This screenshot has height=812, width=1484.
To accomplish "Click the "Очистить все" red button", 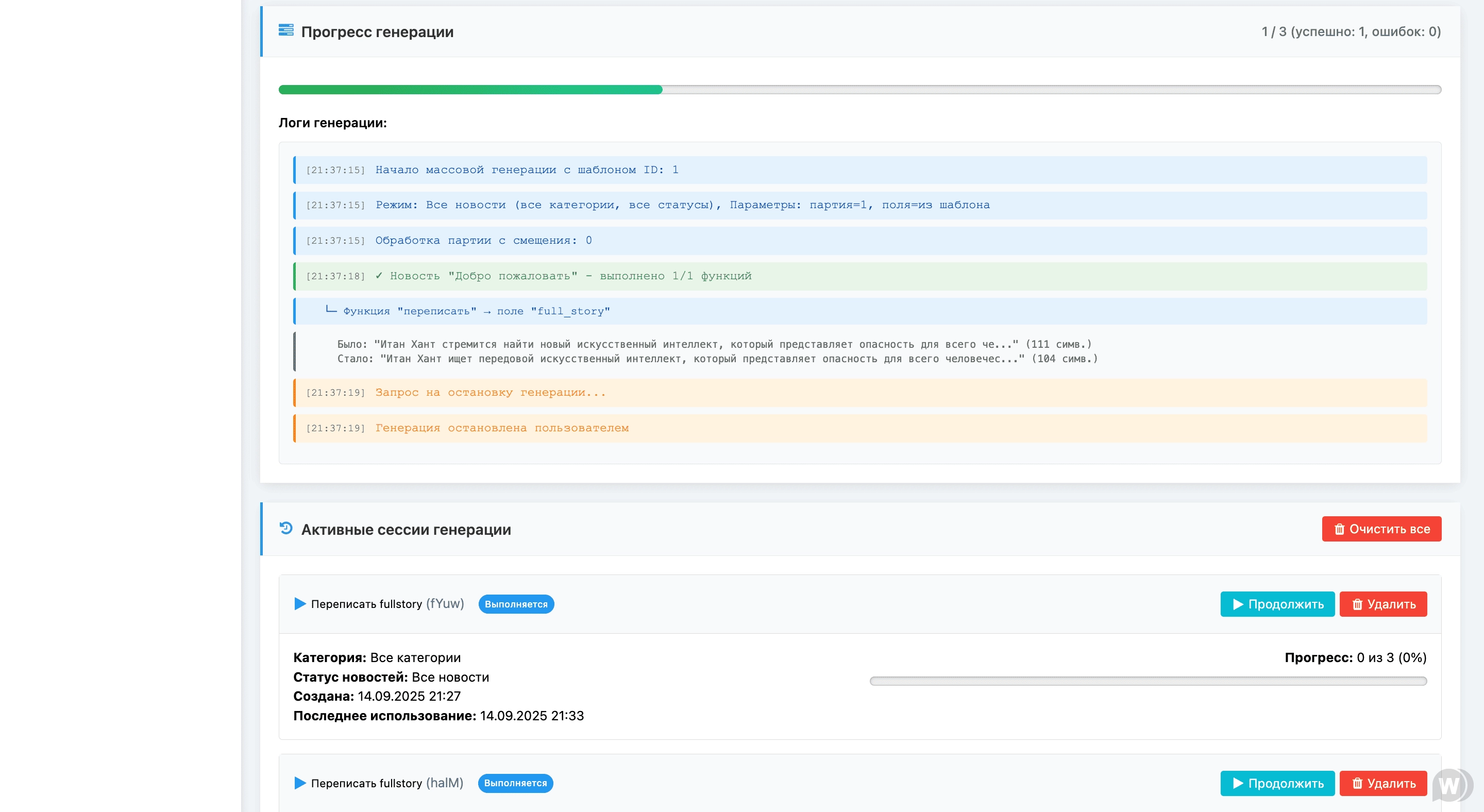I will pyautogui.click(x=1381, y=529).
